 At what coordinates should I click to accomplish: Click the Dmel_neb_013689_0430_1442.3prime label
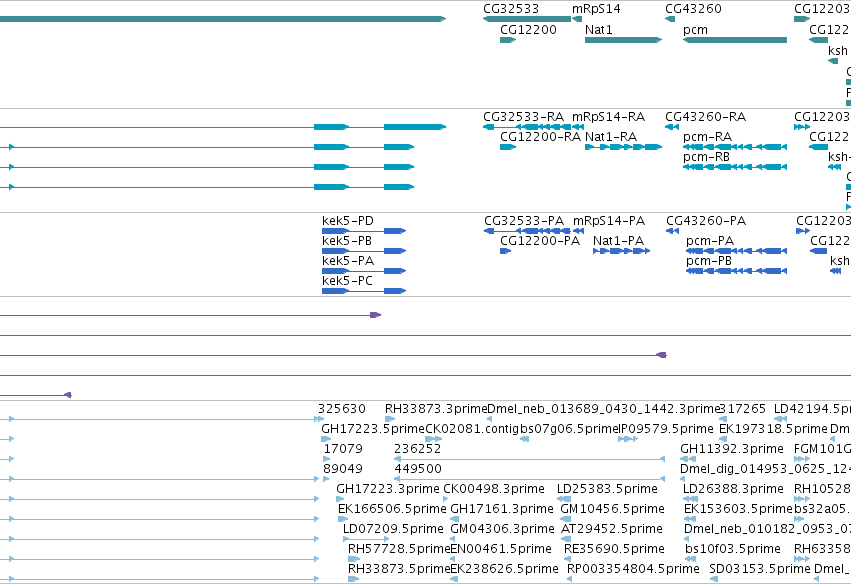point(603,409)
